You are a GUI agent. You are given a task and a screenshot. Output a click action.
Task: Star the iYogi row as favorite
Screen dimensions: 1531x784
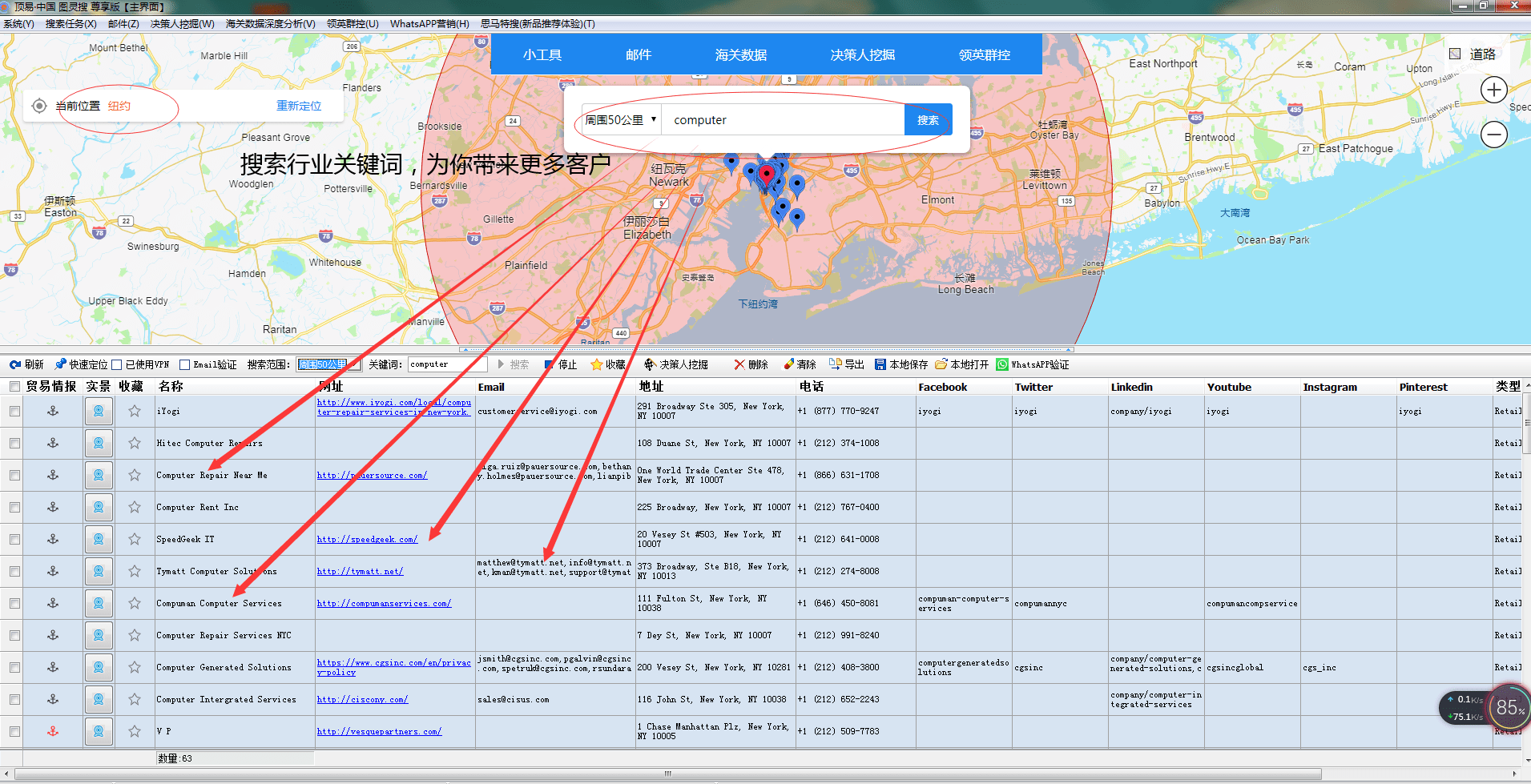(134, 411)
